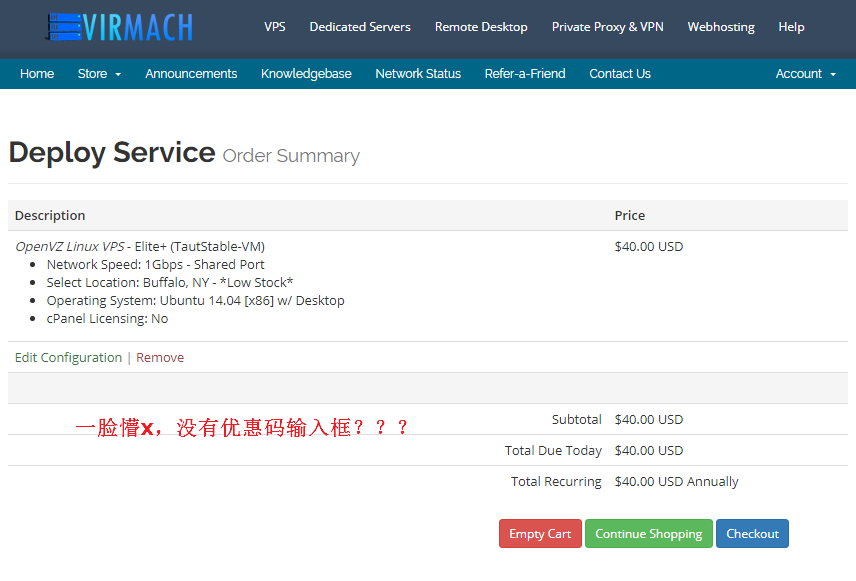
Task: Visit the Knowledgebase section
Action: click(306, 73)
